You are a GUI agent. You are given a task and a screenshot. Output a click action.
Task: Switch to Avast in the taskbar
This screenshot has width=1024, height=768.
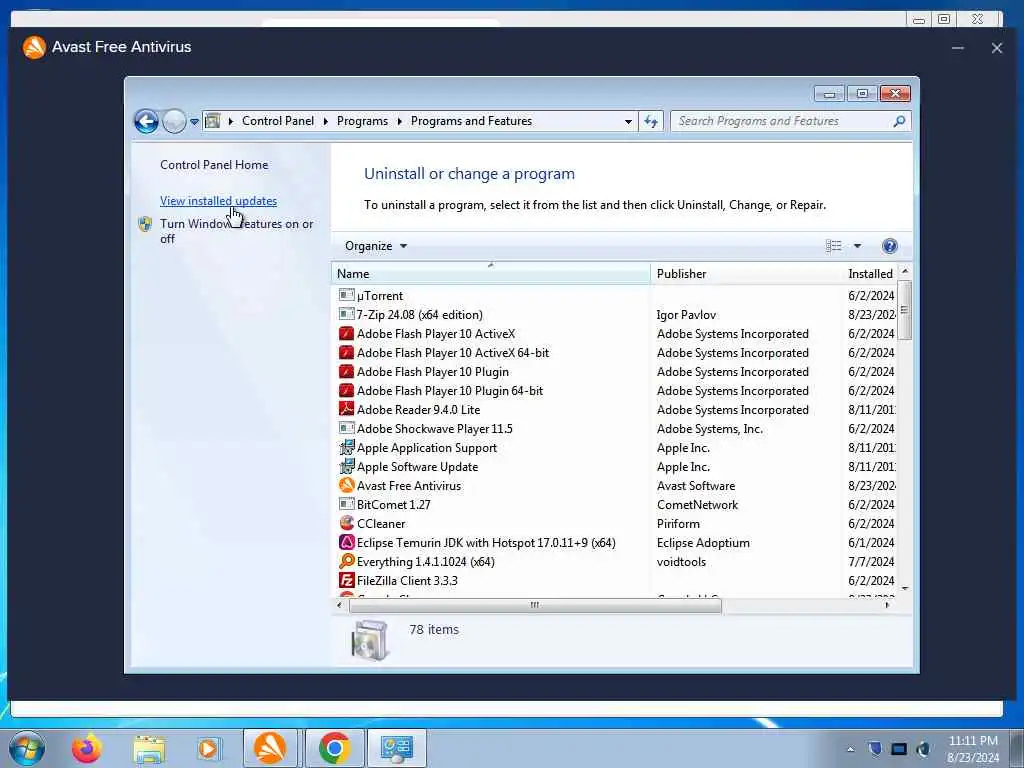coord(270,748)
